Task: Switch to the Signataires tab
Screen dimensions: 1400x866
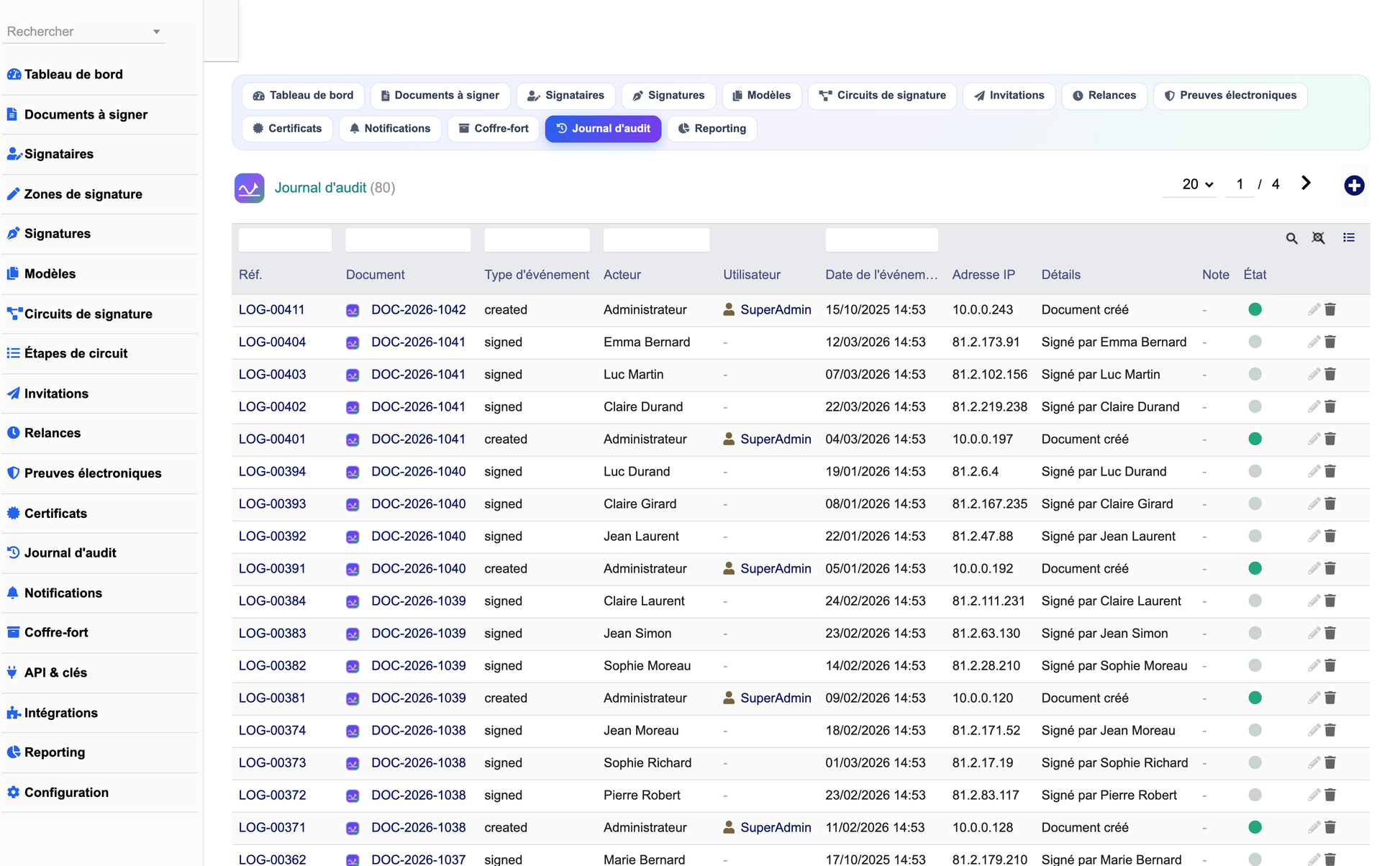Action: (565, 96)
